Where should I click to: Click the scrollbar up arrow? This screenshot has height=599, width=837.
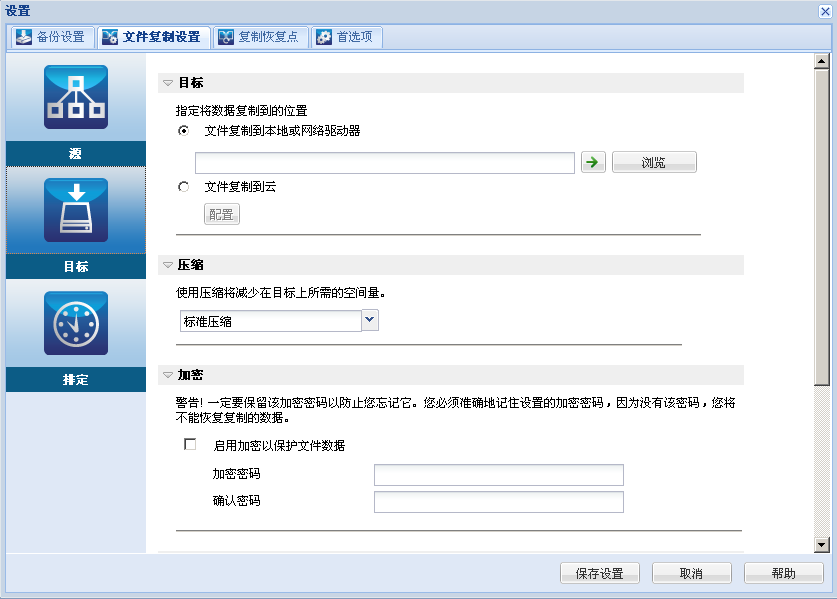[822, 61]
